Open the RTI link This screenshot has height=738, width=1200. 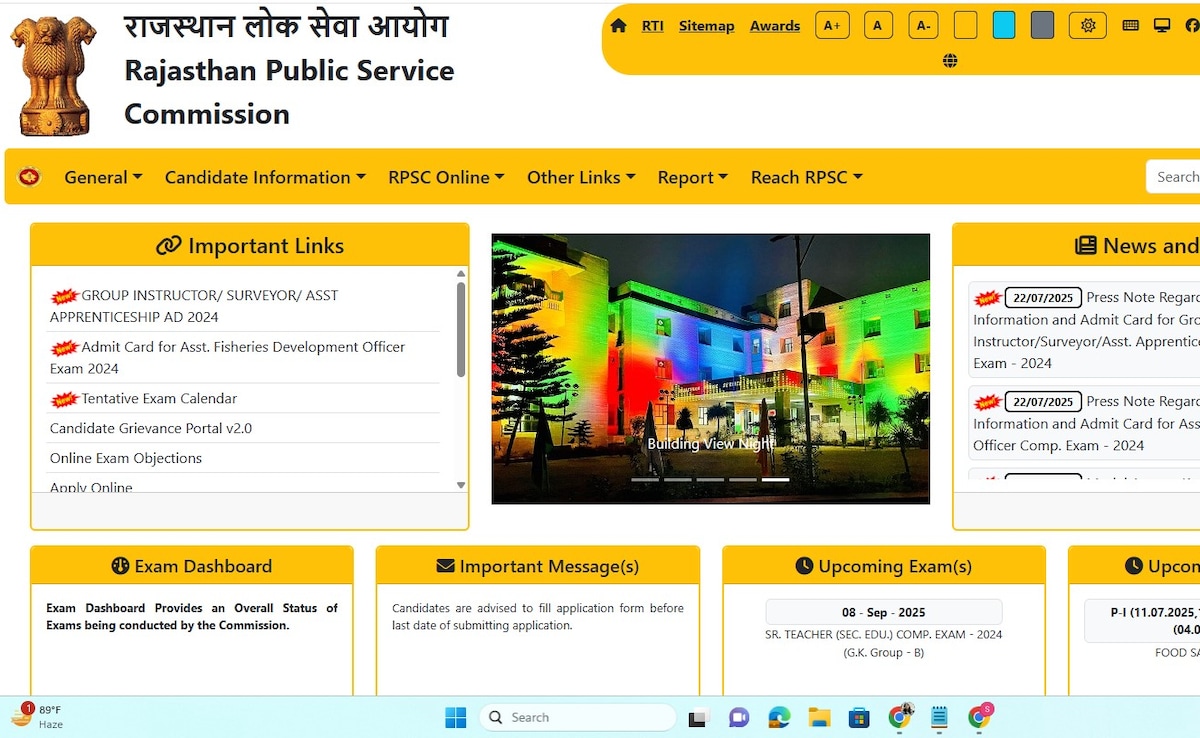point(652,26)
